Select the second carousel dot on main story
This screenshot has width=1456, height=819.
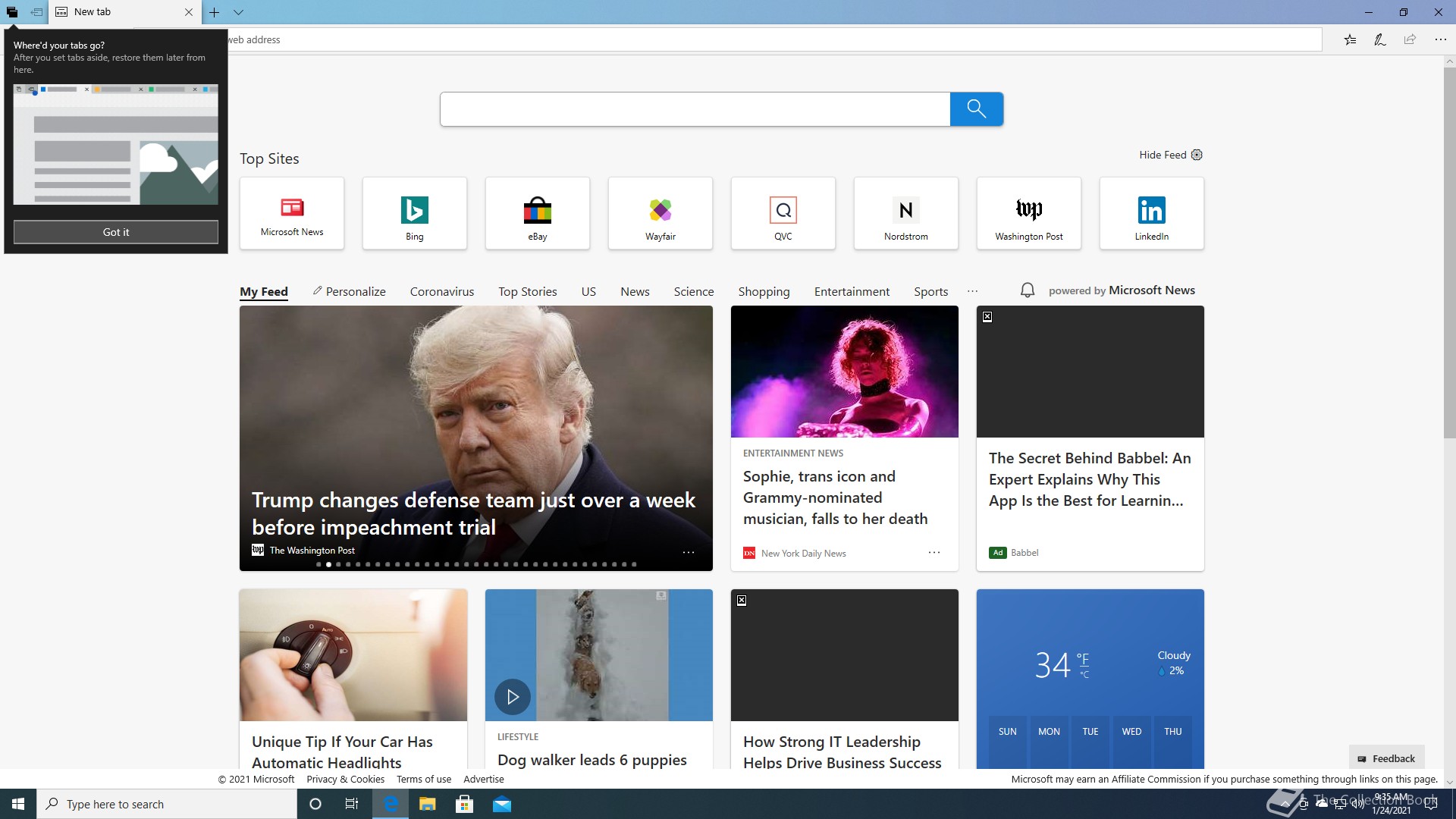click(x=328, y=564)
